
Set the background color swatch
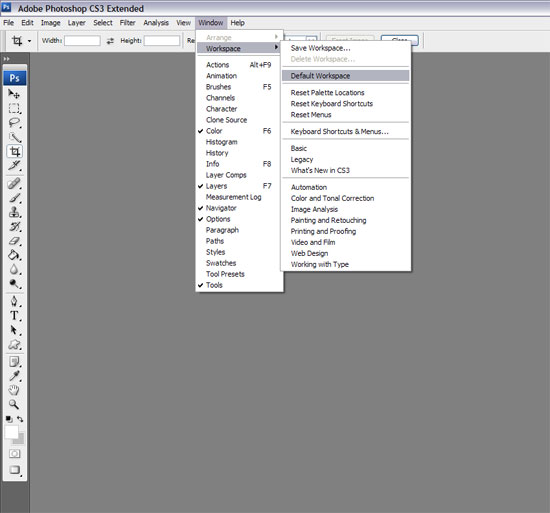coord(20,439)
